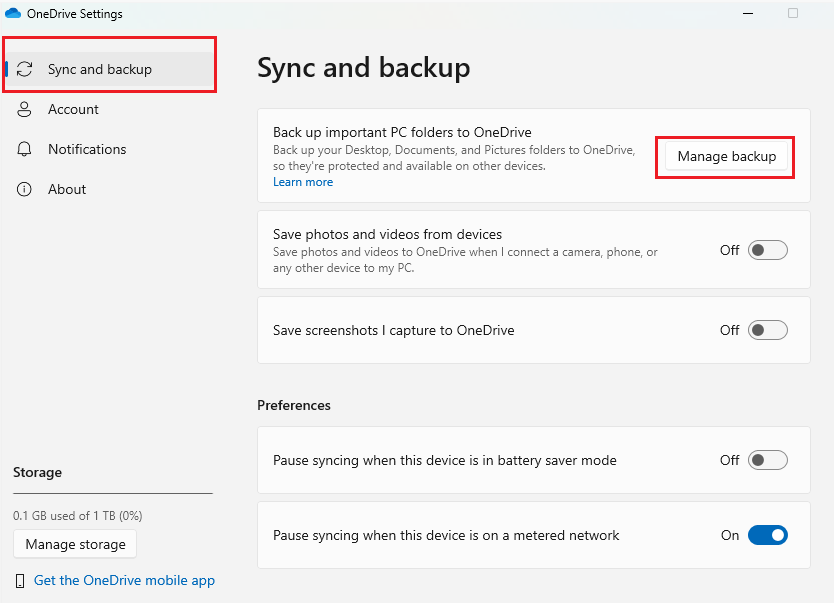Click the Storage heading in the sidebar

(x=37, y=472)
